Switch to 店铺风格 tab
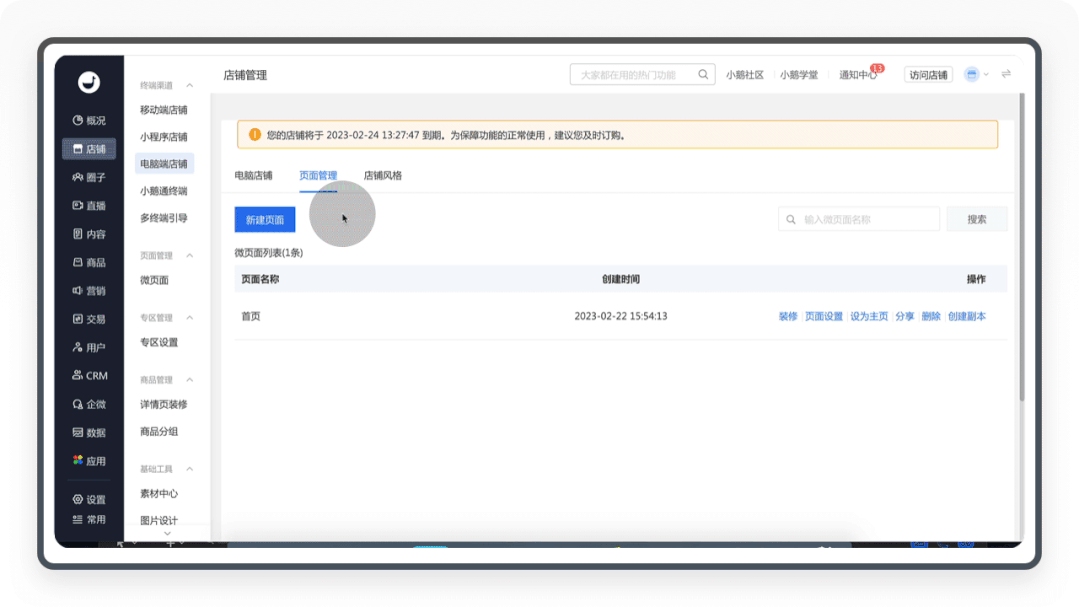 383,175
